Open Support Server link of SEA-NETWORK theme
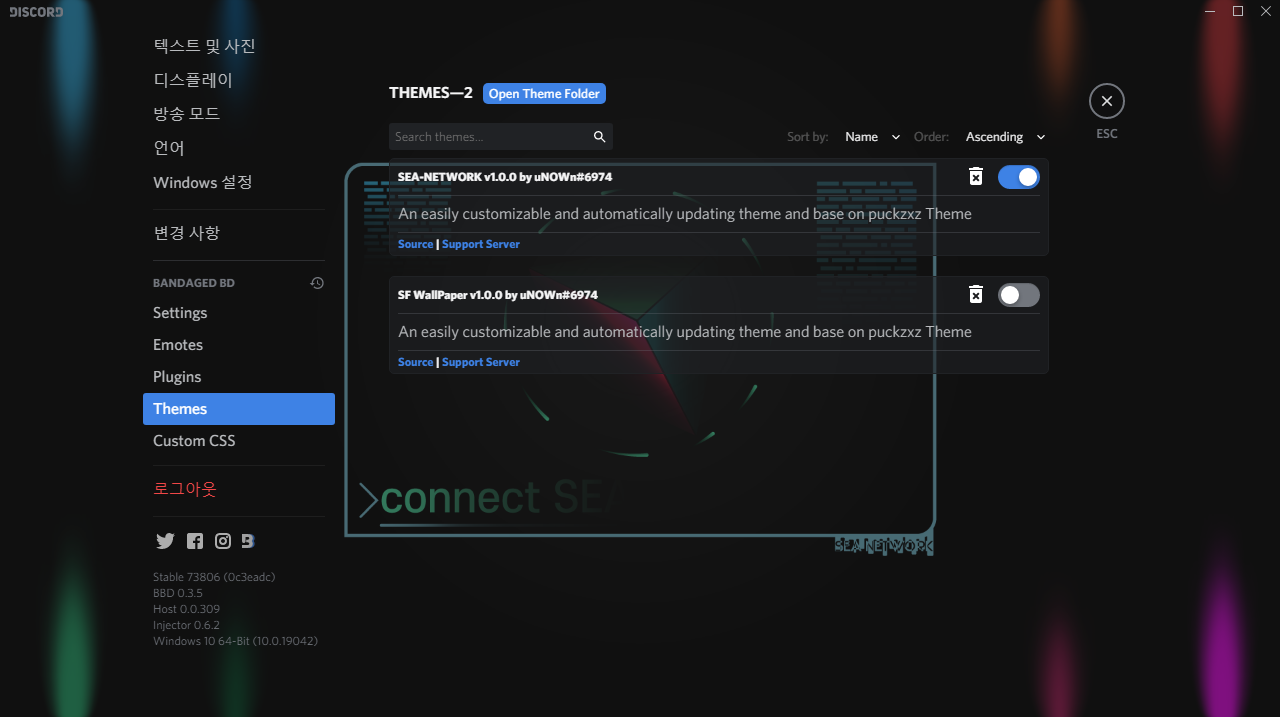 tap(481, 244)
